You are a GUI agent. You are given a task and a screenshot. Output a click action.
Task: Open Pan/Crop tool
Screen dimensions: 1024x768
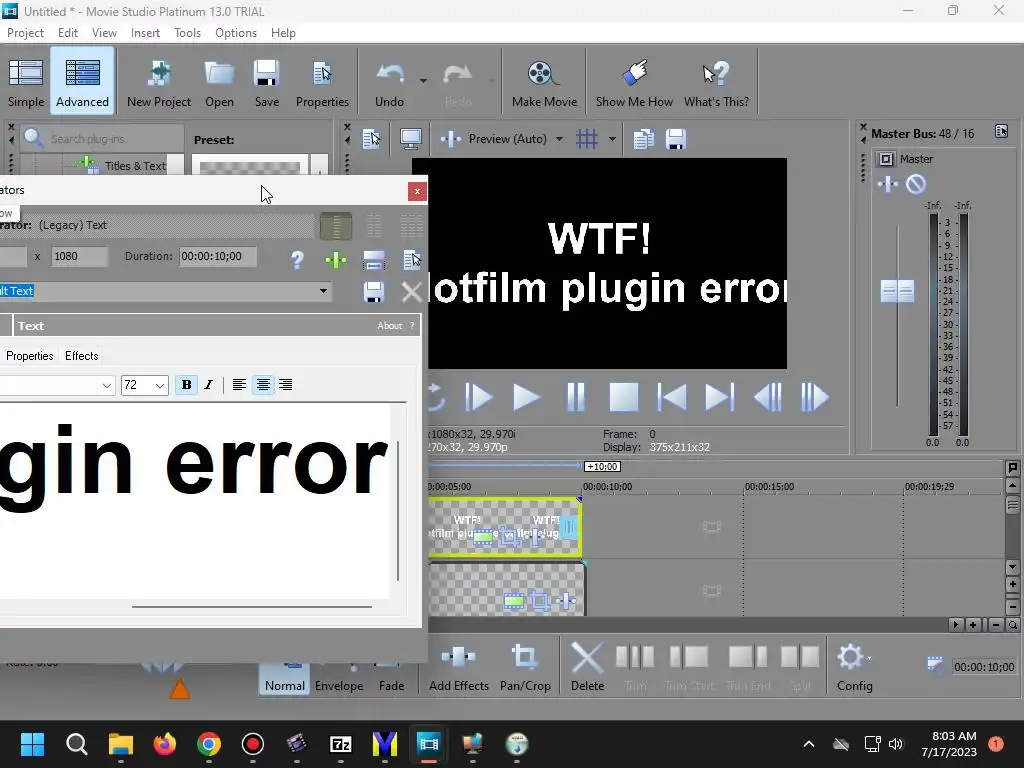(x=525, y=666)
